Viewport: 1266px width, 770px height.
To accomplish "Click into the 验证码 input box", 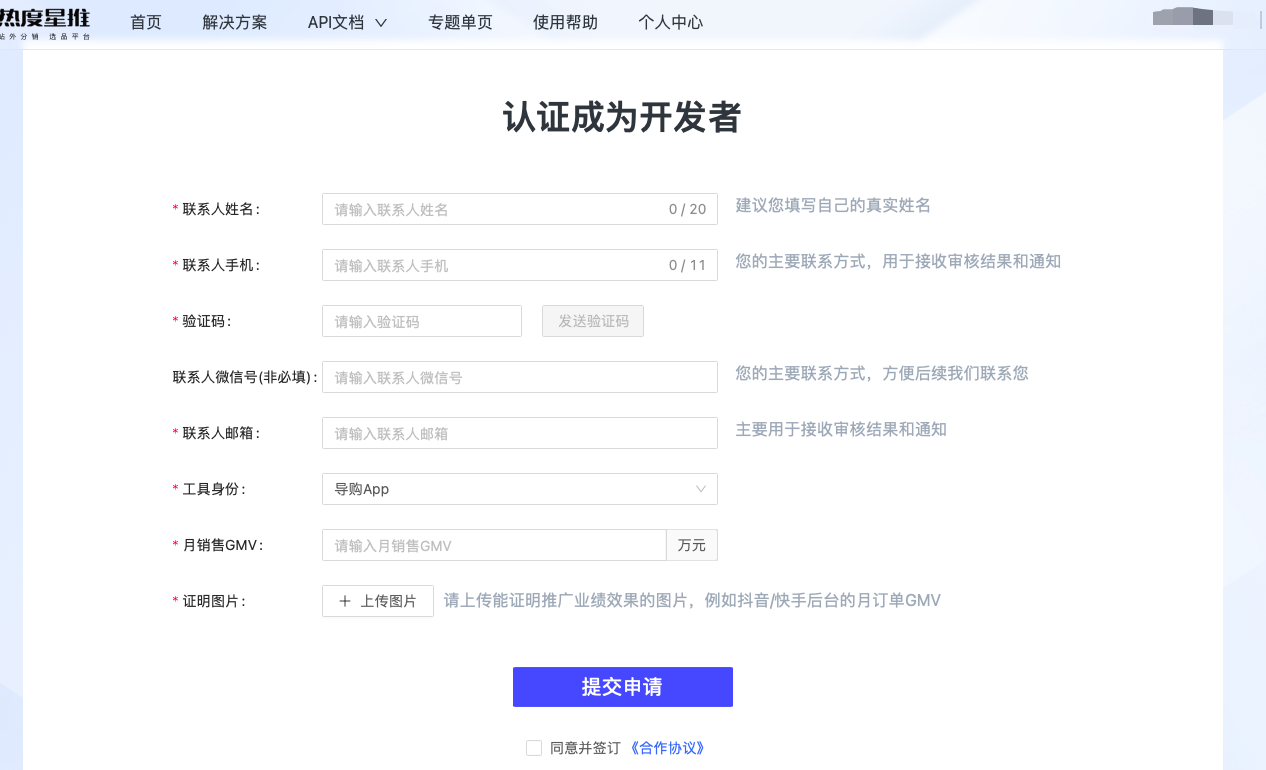I will point(421,321).
